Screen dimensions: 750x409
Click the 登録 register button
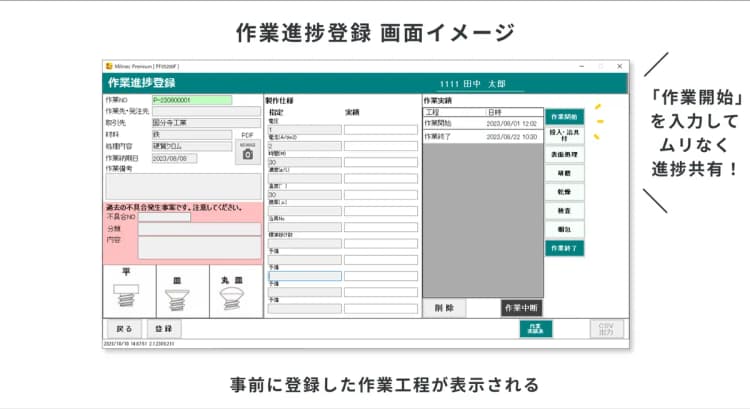coord(163,328)
